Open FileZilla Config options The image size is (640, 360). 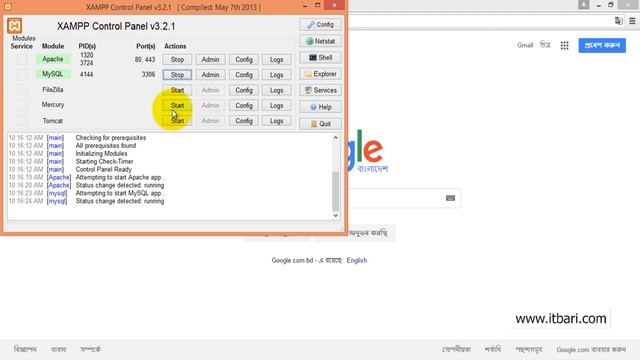click(x=244, y=90)
